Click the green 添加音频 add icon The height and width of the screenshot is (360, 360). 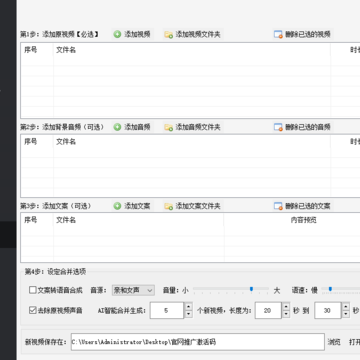[117, 127]
